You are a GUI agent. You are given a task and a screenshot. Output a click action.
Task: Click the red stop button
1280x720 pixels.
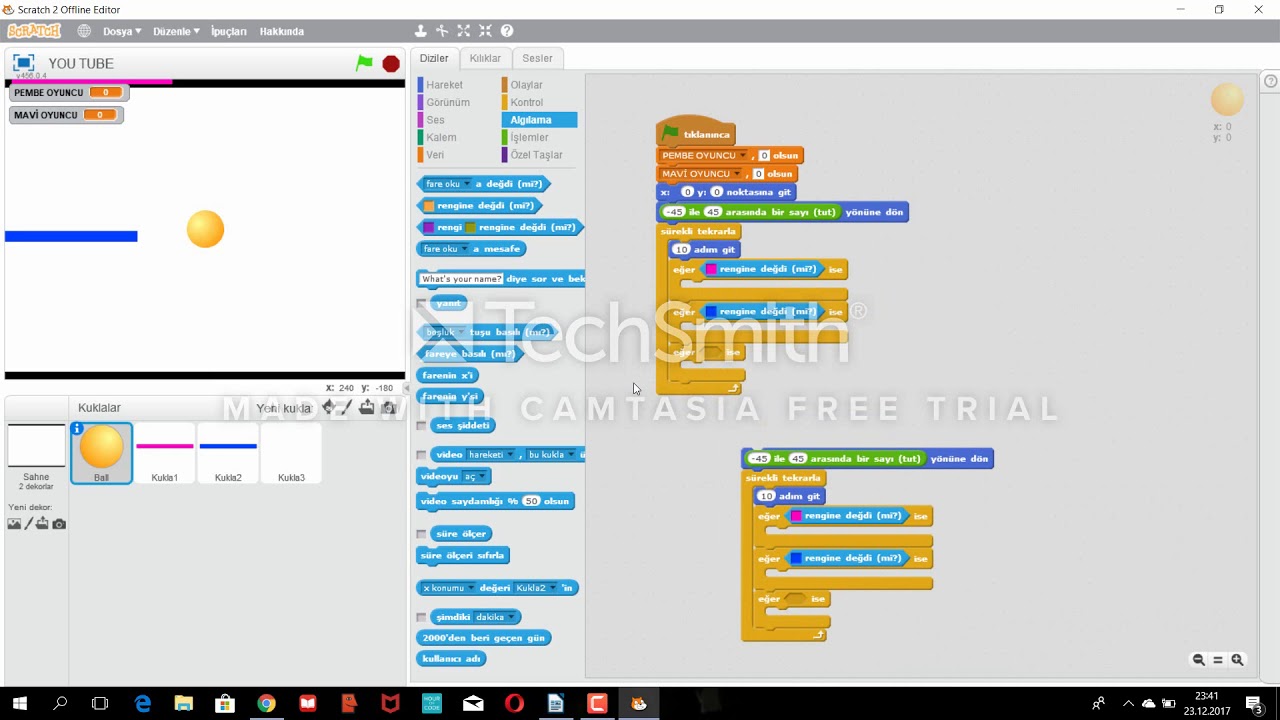[391, 63]
